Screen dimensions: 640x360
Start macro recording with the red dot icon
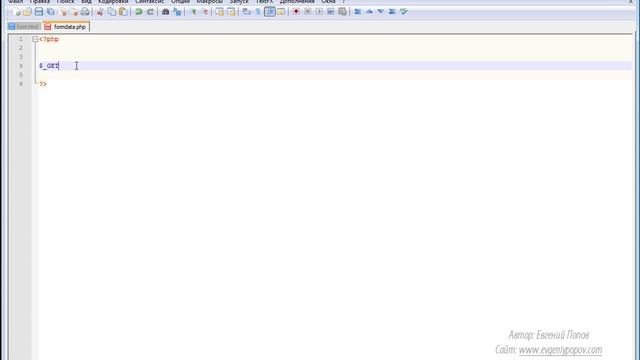296,12
